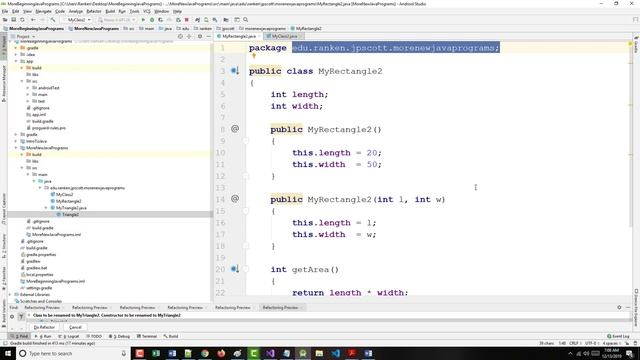
Task: Expand External Libraries node
Action: (10, 294)
